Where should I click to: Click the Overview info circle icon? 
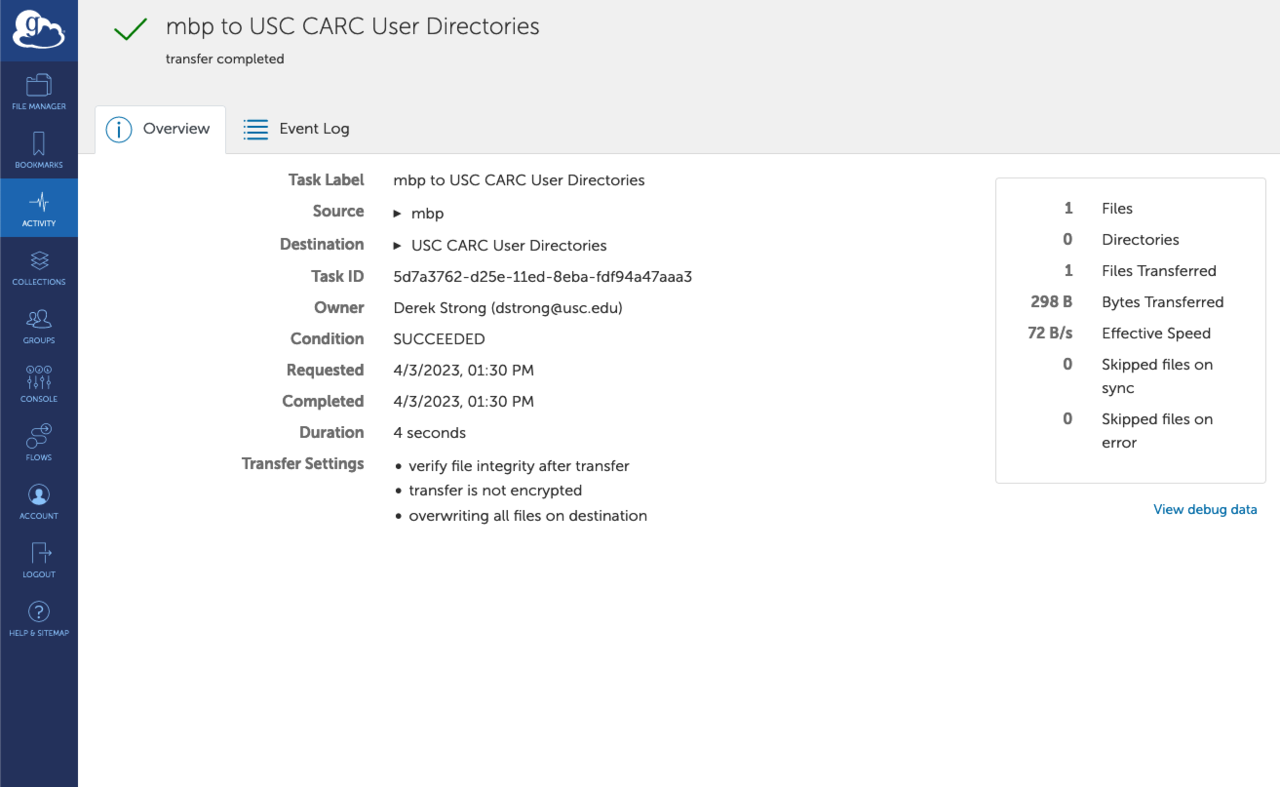pyautogui.click(x=119, y=129)
